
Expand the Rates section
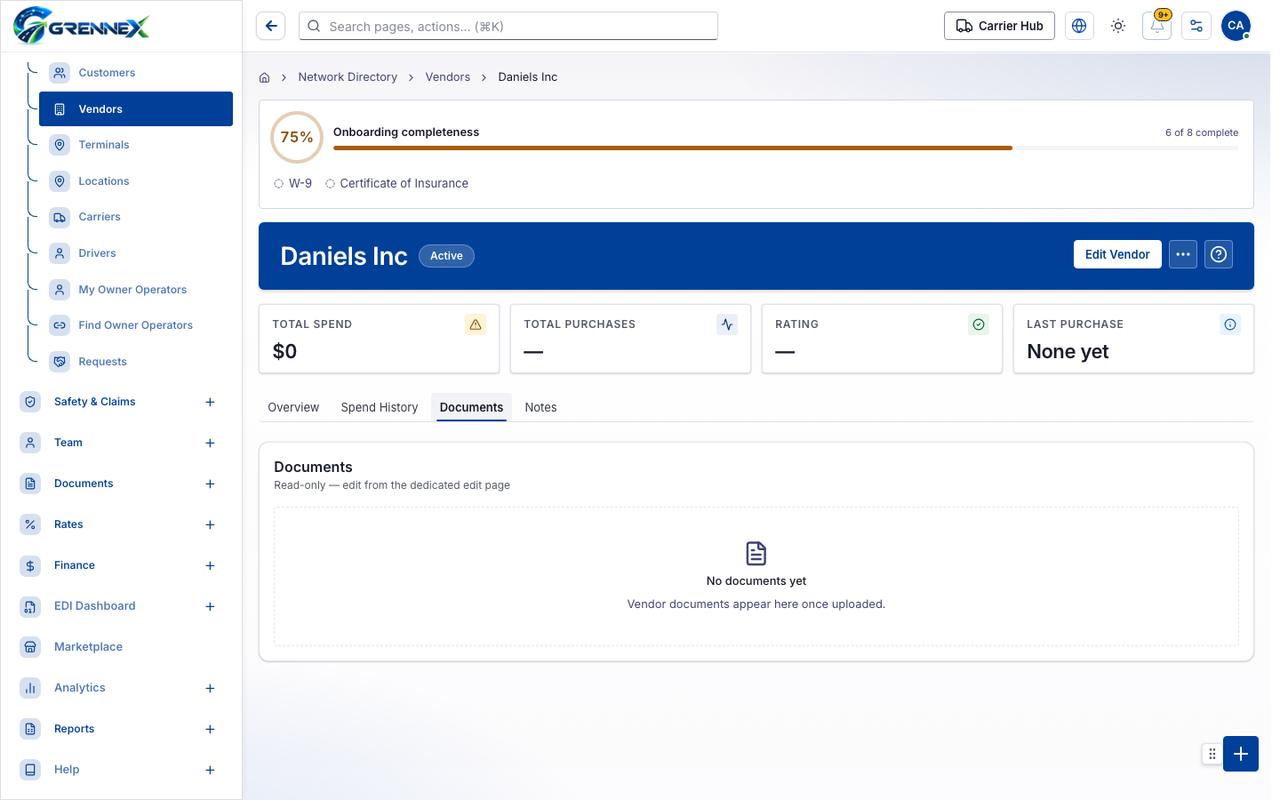point(210,525)
